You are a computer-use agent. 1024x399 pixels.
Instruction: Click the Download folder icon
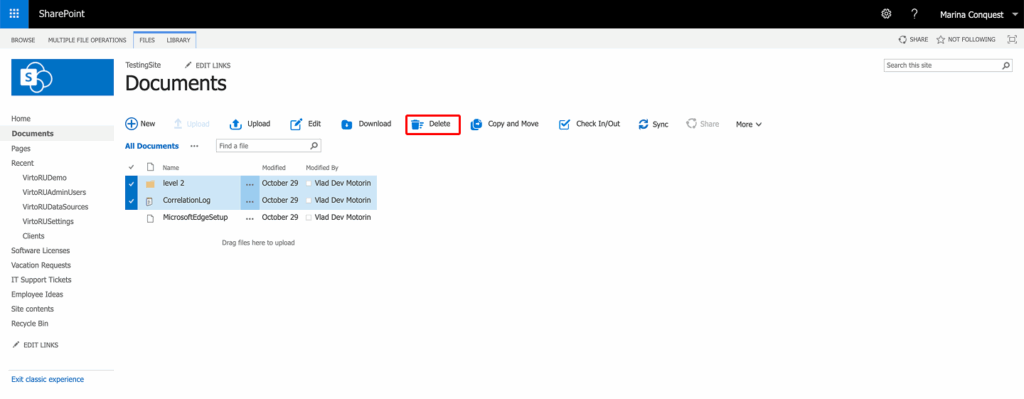(347, 124)
